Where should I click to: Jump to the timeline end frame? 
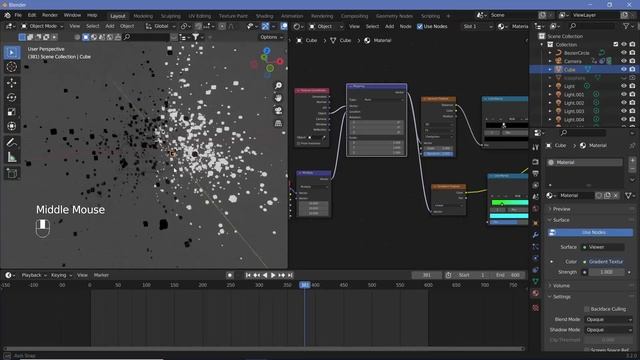tap(290, 275)
